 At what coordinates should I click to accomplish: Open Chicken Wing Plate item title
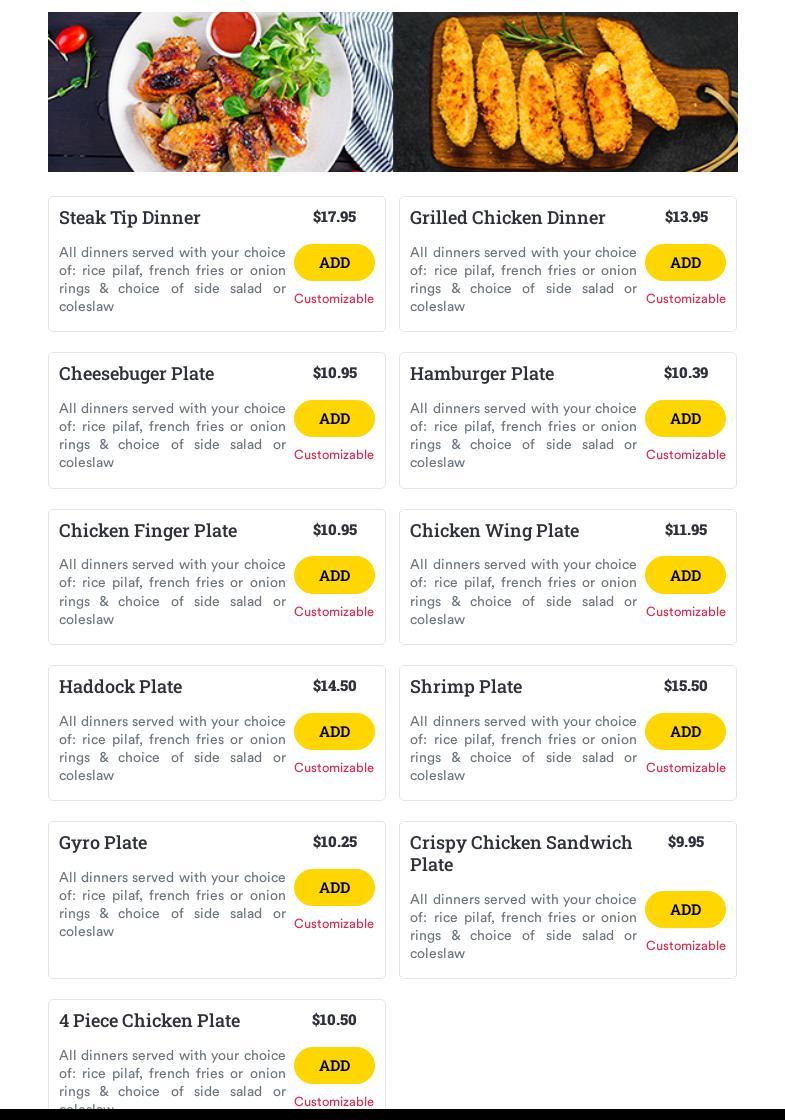494,531
